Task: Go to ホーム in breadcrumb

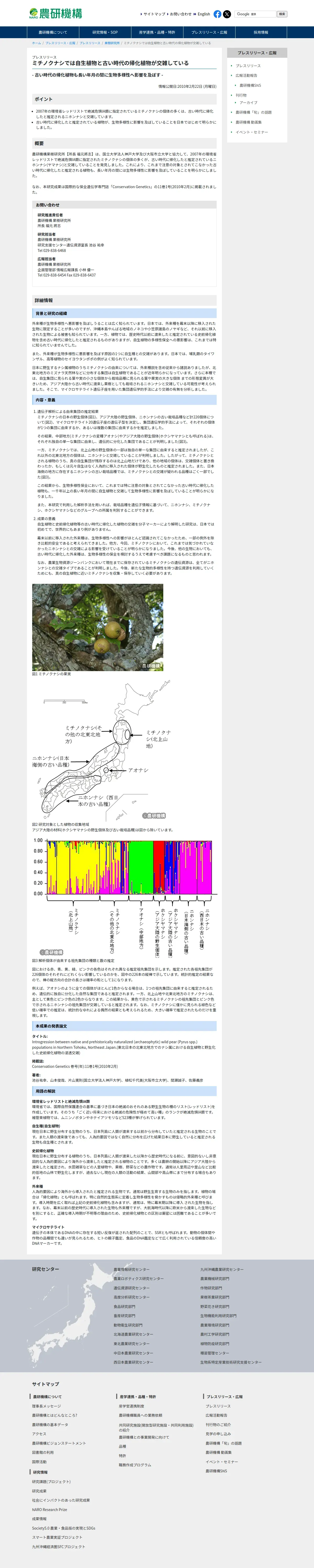Action: click(37, 43)
